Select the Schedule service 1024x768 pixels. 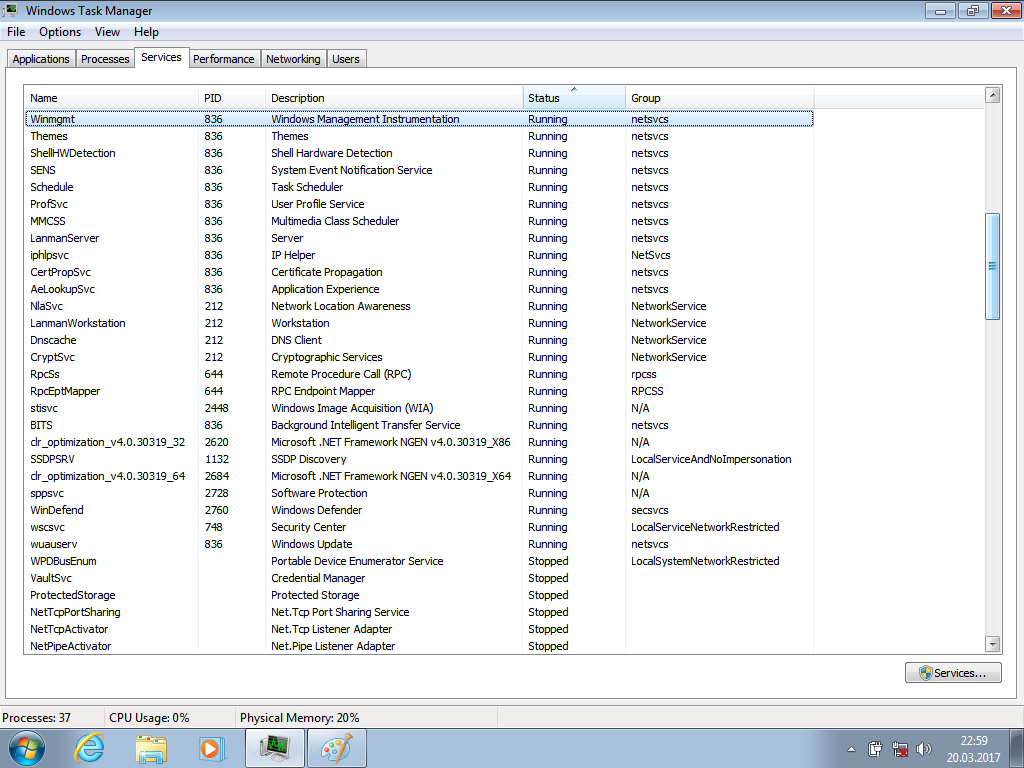[52, 187]
